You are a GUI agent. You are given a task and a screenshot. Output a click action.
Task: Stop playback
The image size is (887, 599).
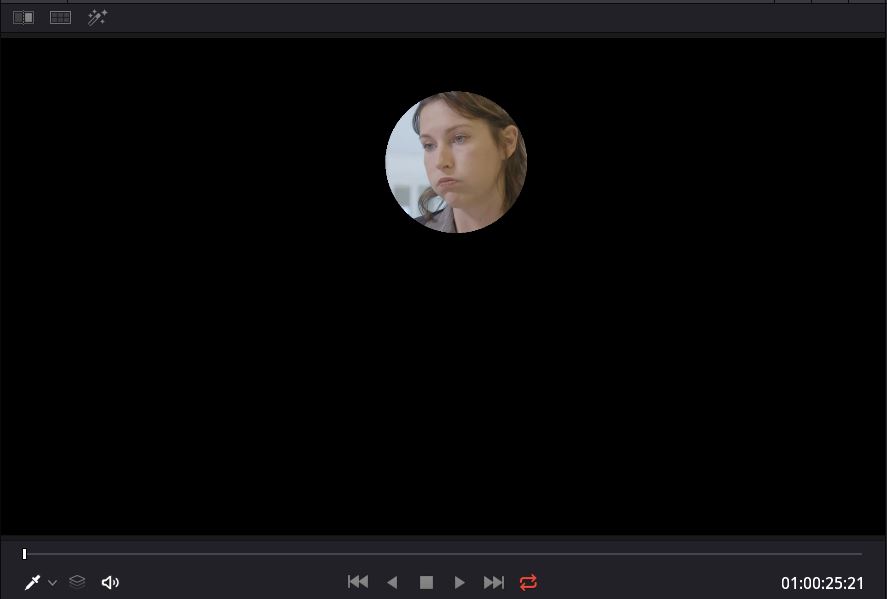(x=426, y=582)
